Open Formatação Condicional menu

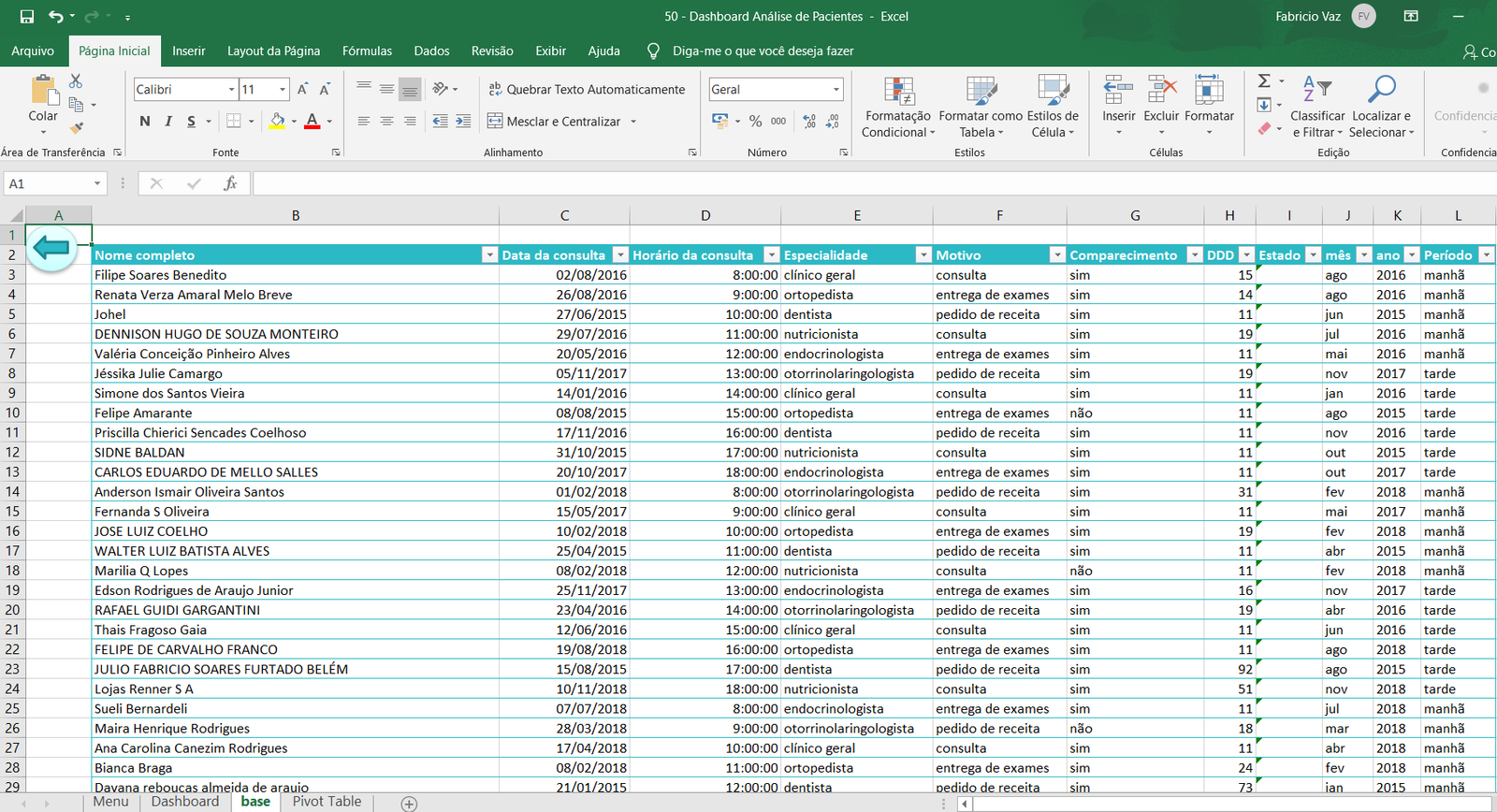click(898, 107)
